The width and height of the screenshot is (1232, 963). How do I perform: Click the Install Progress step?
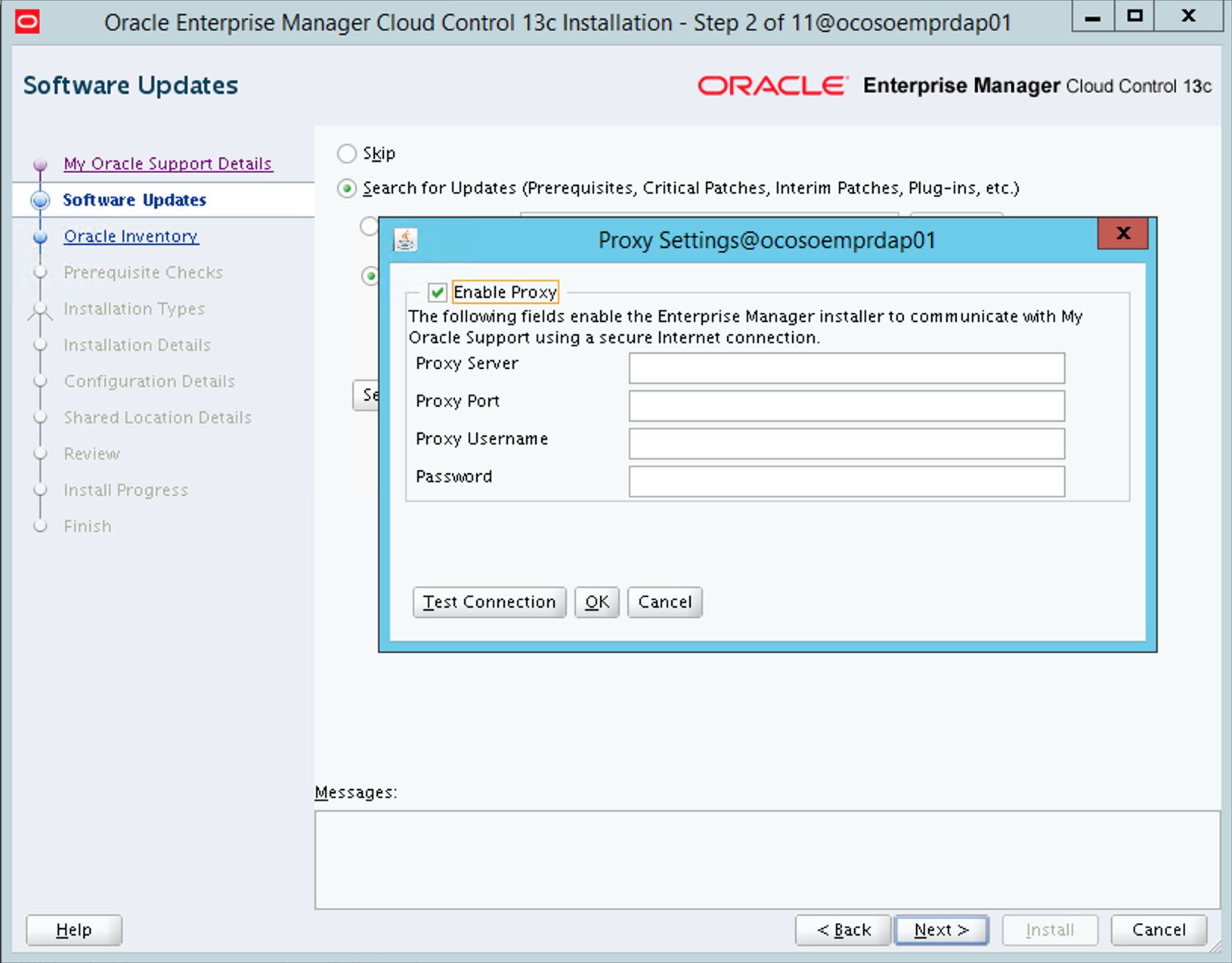point(126,491)
